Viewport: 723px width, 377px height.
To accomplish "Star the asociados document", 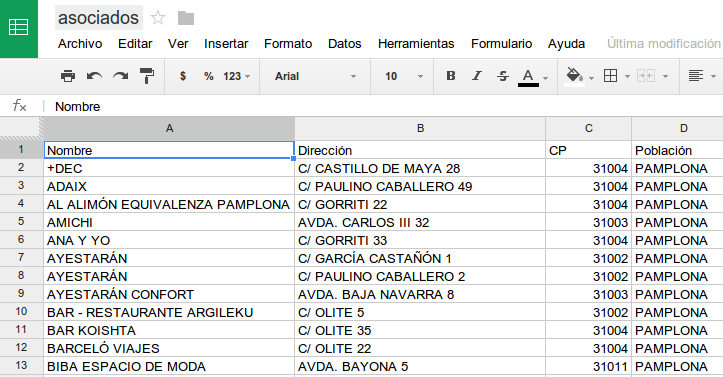I will tap(158, 18).
